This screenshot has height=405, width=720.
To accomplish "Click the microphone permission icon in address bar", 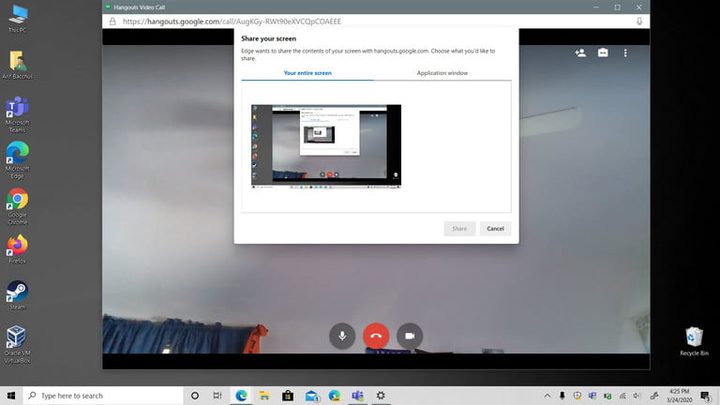I will (x=639, y=22).
